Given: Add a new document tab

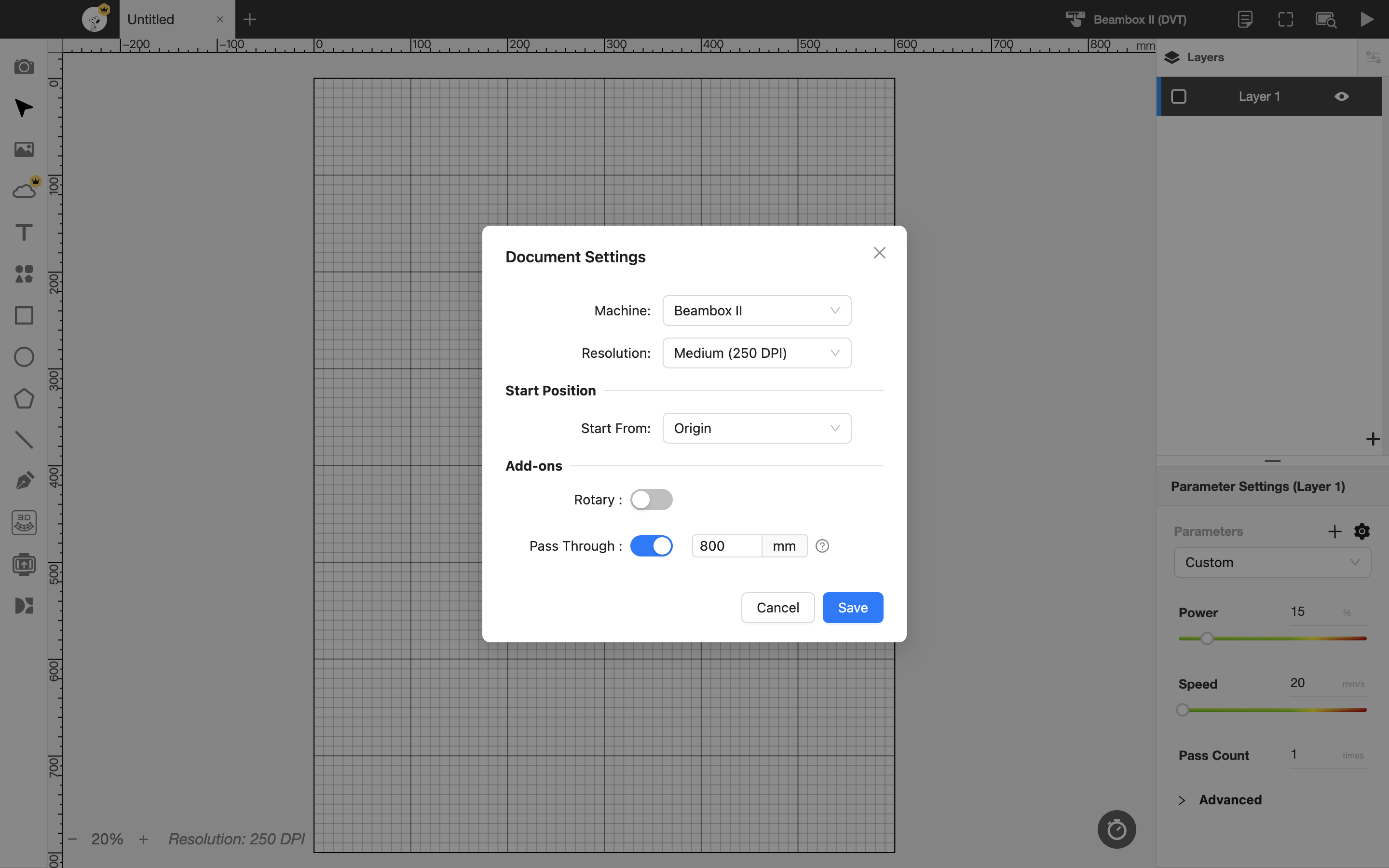Looking at the screenshot, I should coord(250,19).
